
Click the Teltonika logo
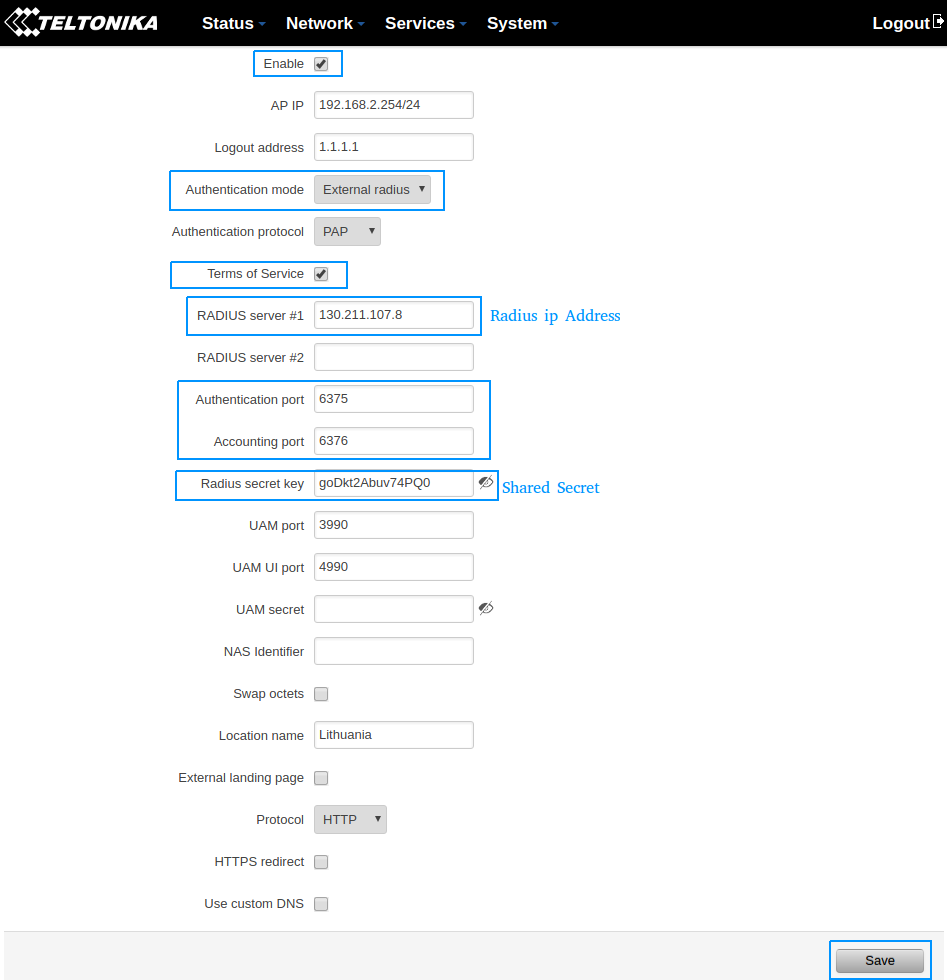(x=82, y=22)
